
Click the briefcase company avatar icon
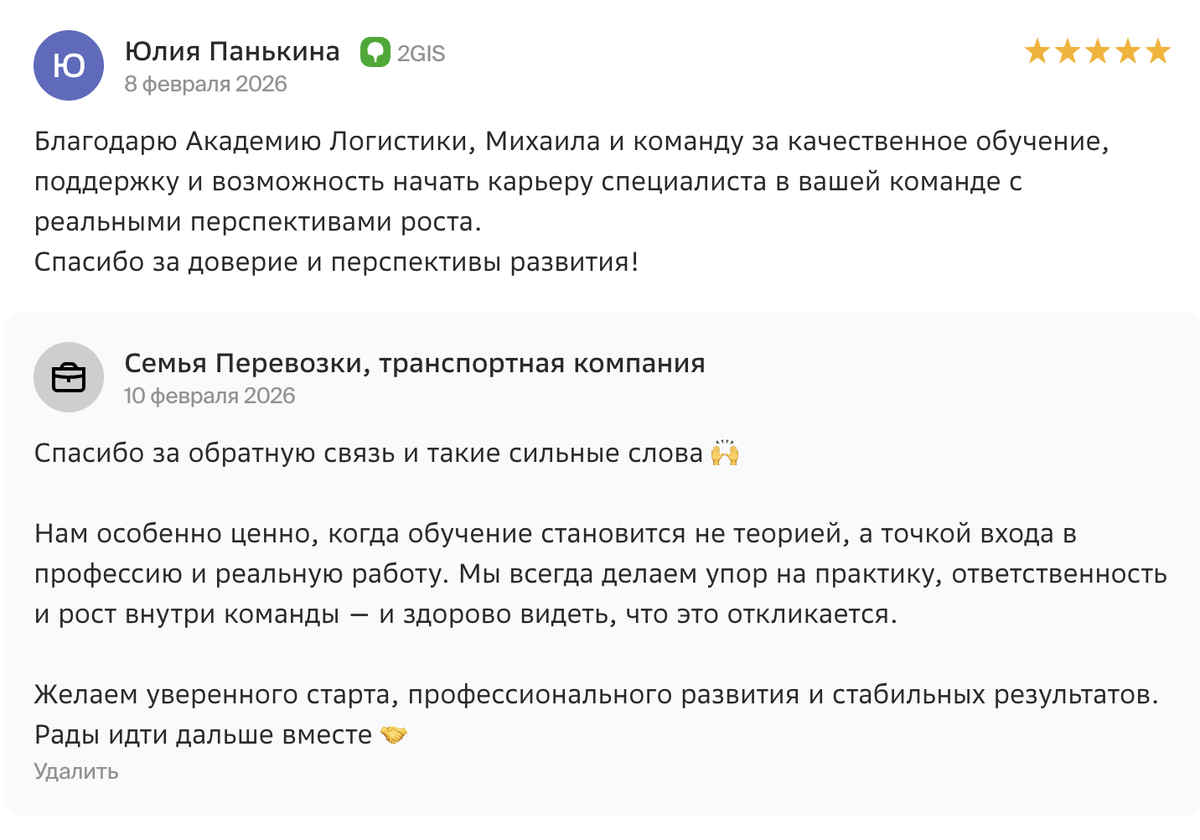(x=68, y=378)
